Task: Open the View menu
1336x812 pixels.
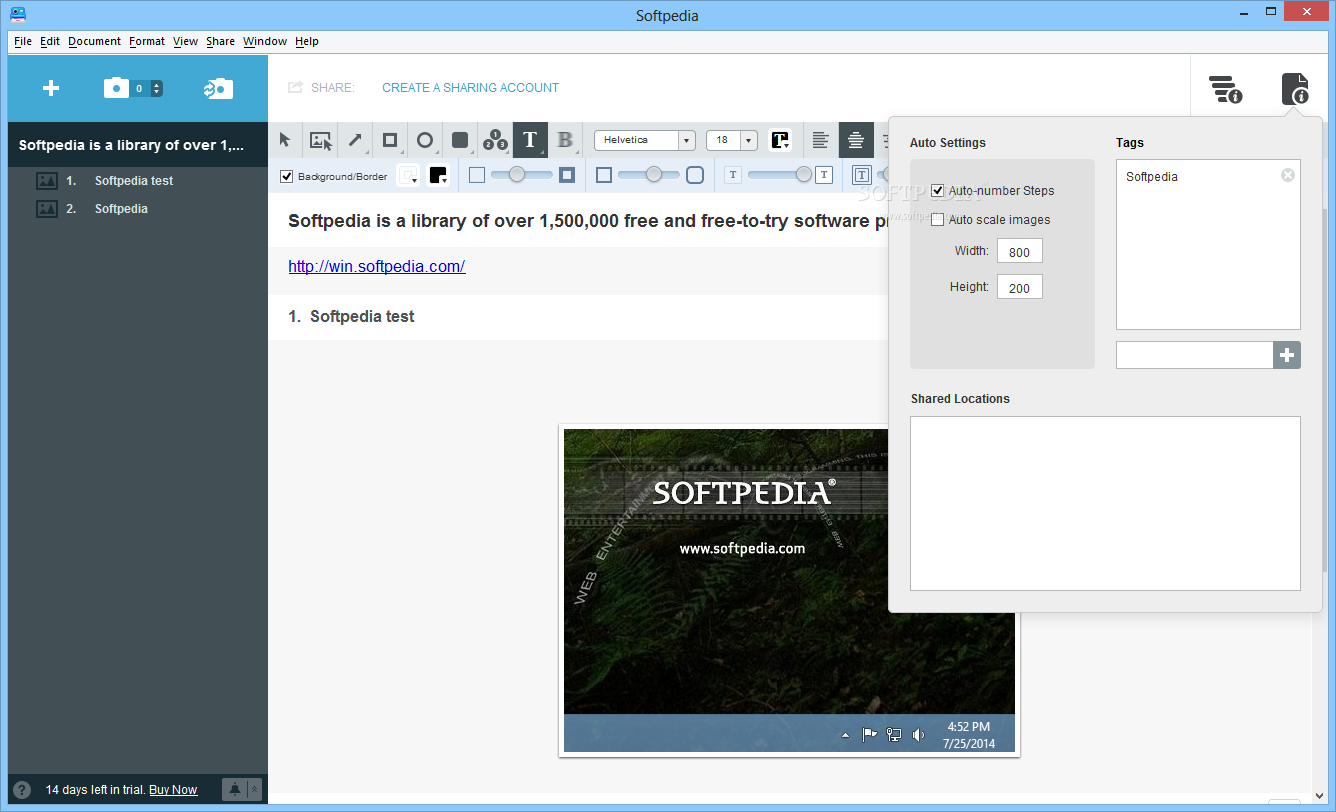Action: [x=185, y=41]
